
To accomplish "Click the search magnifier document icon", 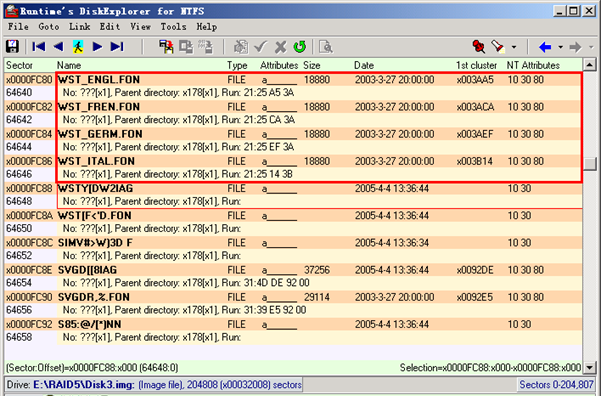I will point(326,47).
